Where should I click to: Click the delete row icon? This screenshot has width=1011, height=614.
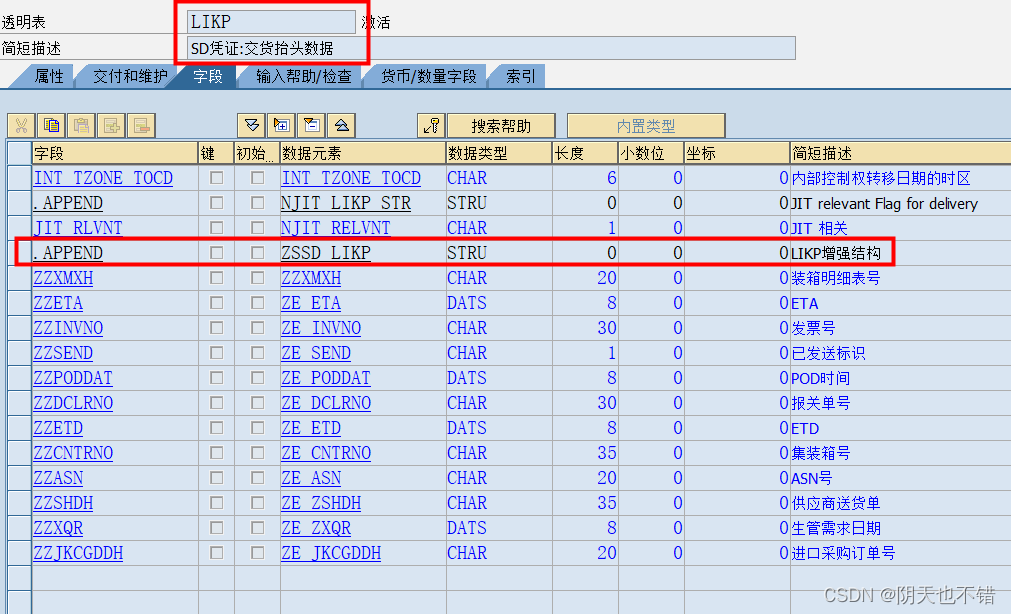pyautogui.click(x=142, y=125)
